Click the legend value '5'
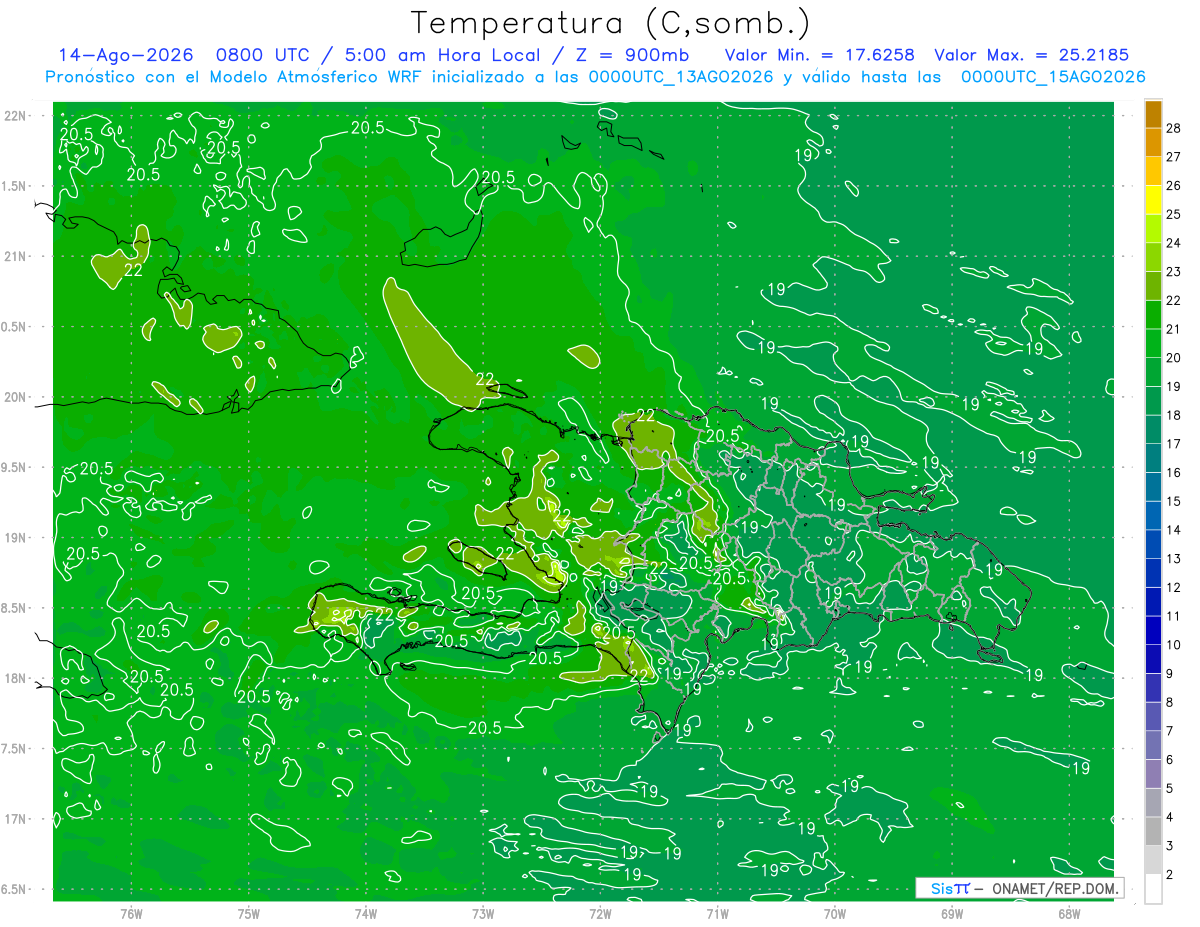Image resolution: width=1200 pixels, height=927 pixels. [x=1171, y=789]
